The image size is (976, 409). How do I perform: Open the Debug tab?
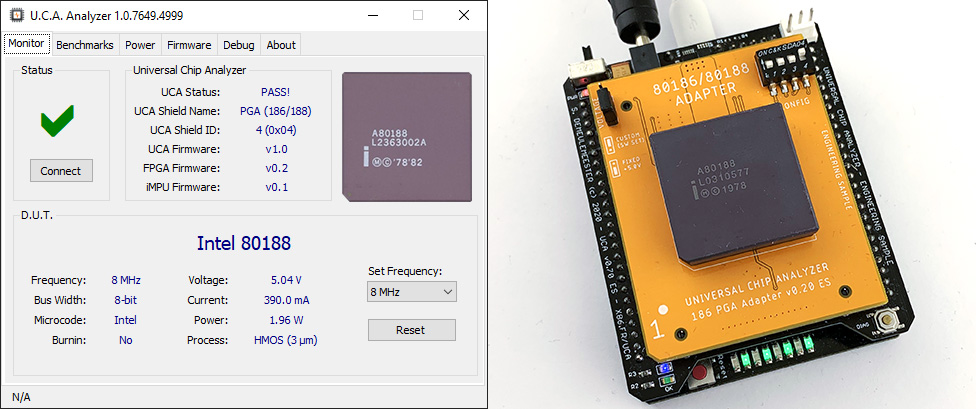(x=239, y=45)
